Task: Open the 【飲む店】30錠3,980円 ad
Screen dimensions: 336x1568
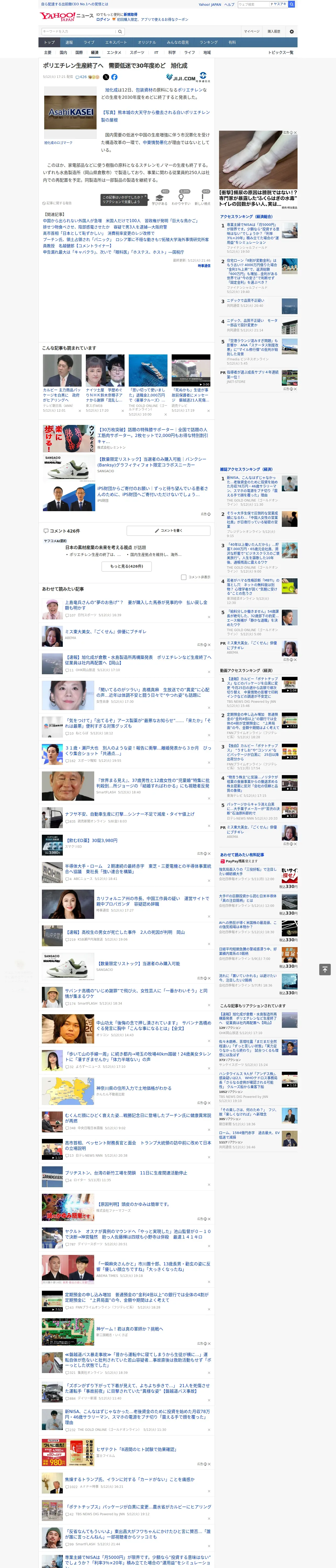Action: click(x=91, y=841)
